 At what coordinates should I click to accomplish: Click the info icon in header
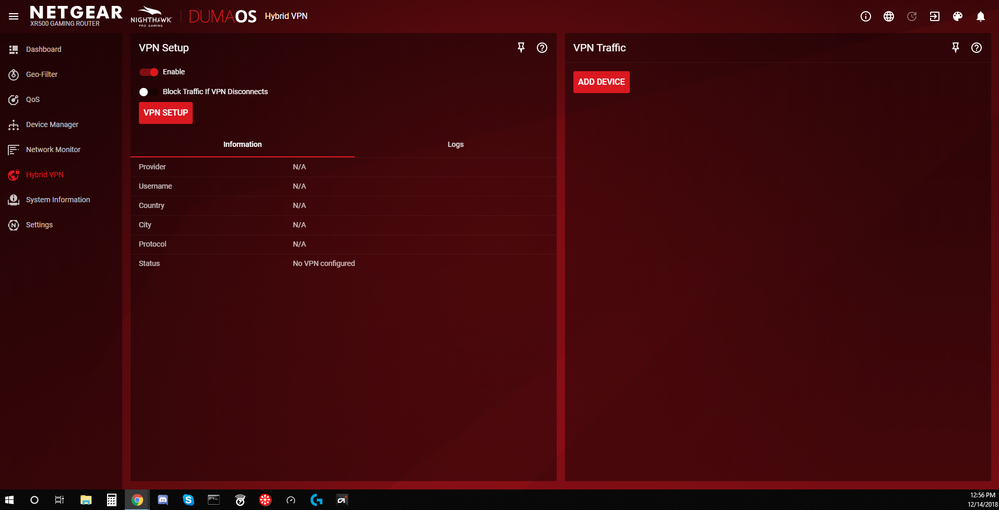tap(865, 17)
